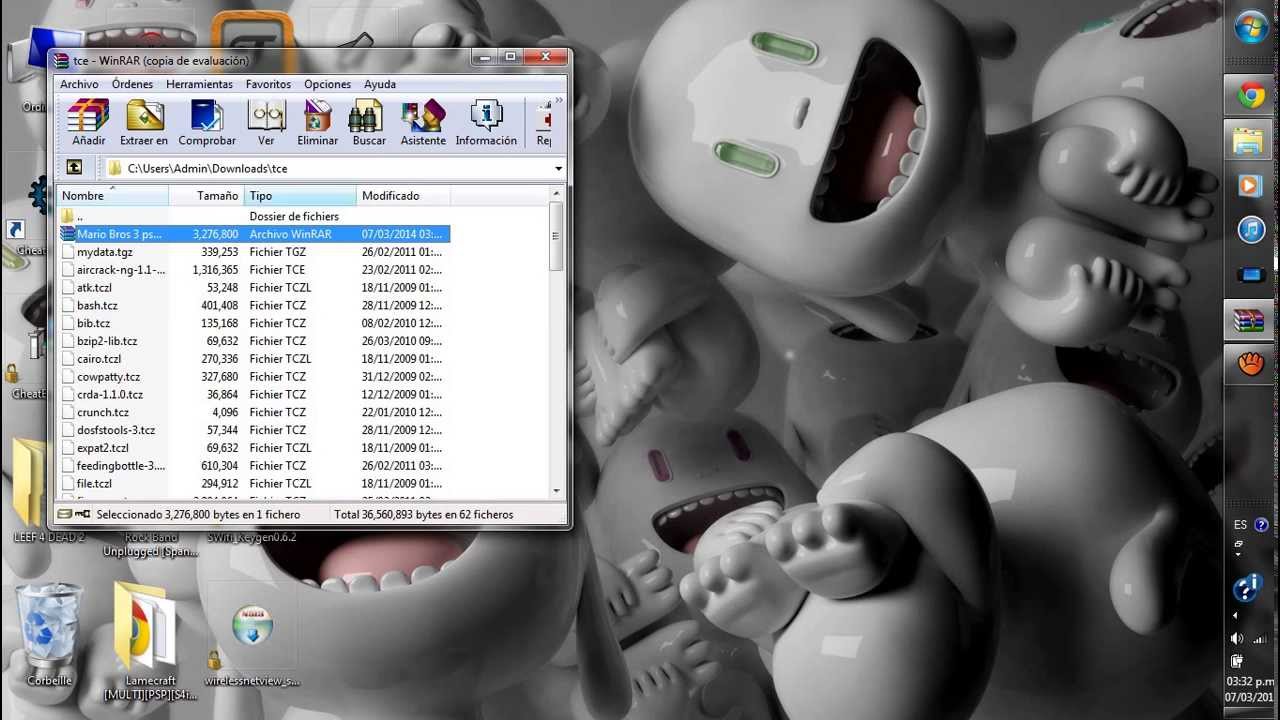Show hidden tray icons arrow

[x=1237, y=615]
